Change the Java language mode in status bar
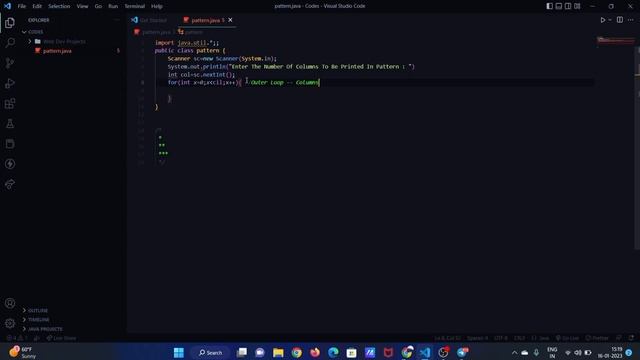Viewport: 640px width, 360px height. click(540, 338)
